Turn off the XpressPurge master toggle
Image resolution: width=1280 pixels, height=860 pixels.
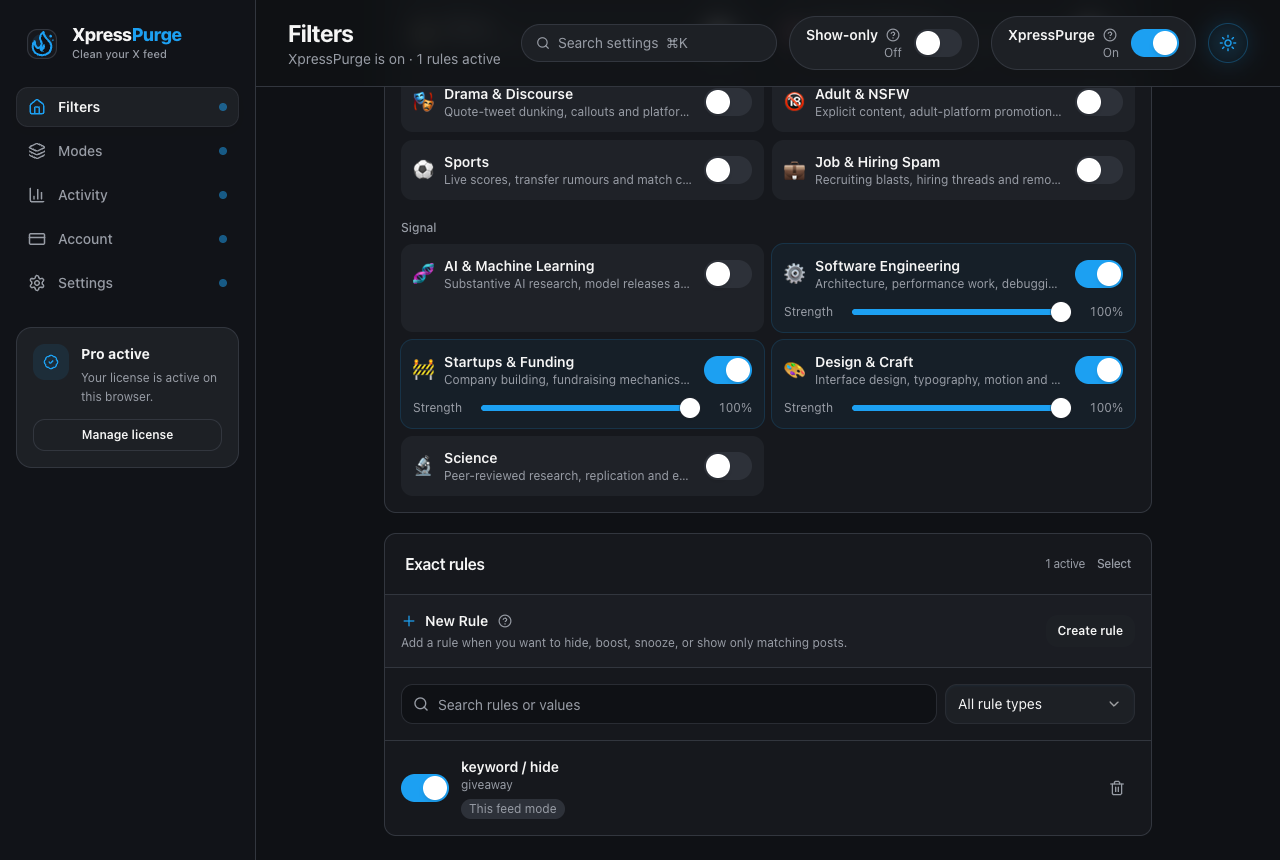pyautogui.click(x=1155, y=43)
